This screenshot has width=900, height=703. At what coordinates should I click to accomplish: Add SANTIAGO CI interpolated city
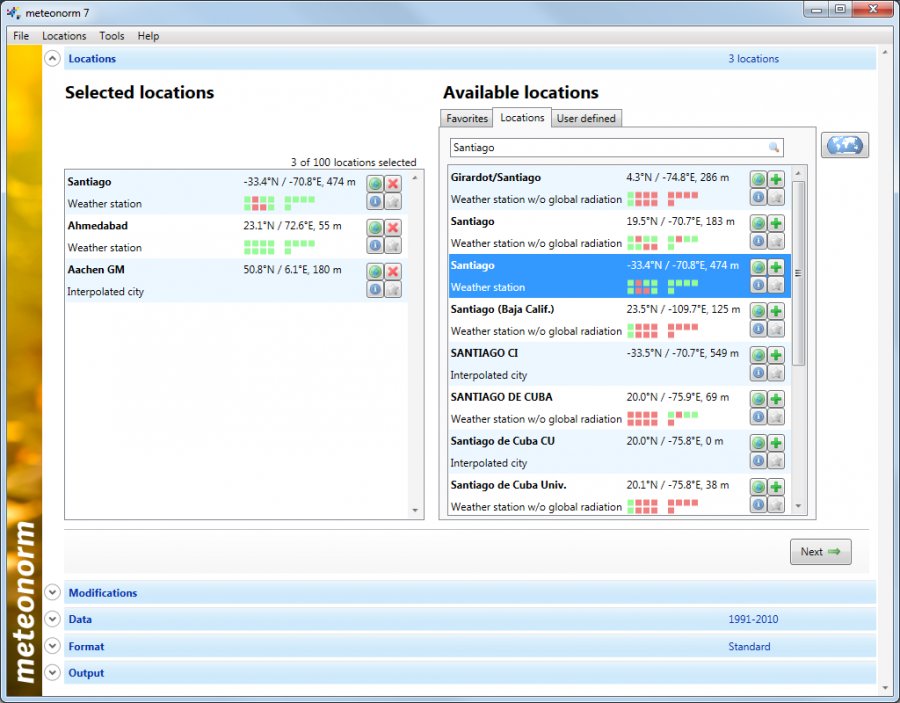coord(776,355)
